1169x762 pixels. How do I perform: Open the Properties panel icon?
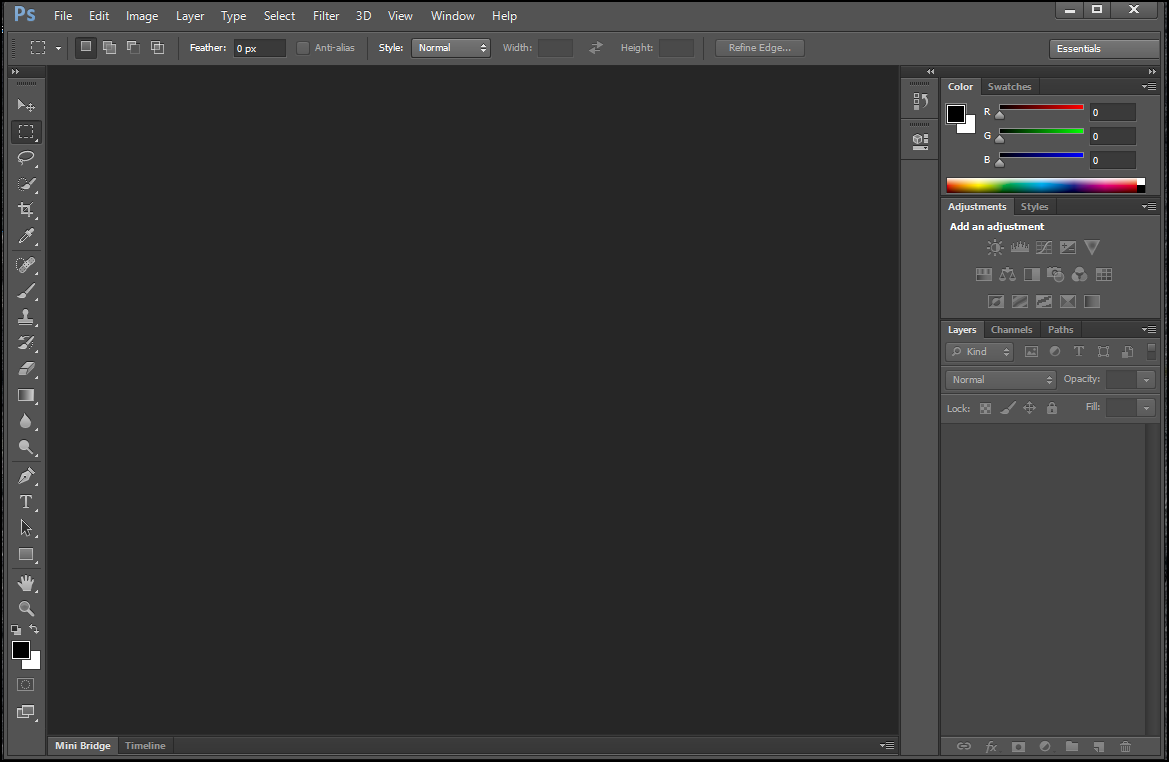point(921,141)
